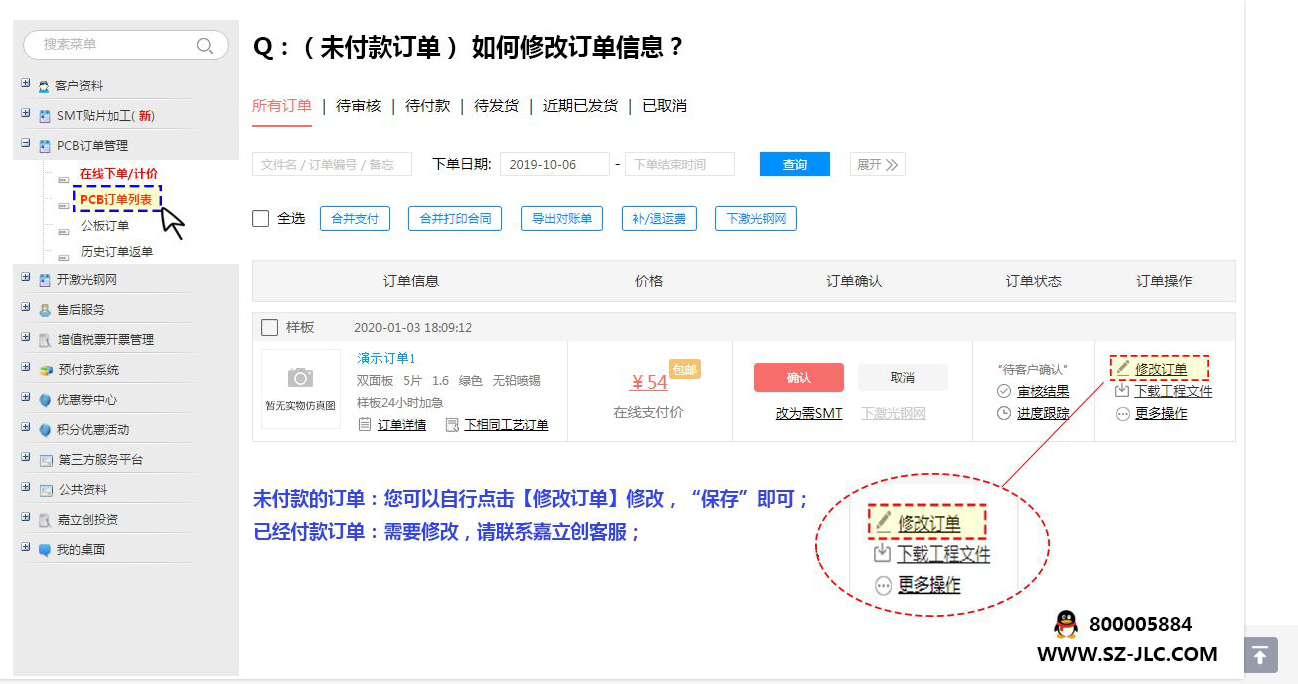Click the red 确认 button
The image size is (1298, 684).
tap(798, 378)
